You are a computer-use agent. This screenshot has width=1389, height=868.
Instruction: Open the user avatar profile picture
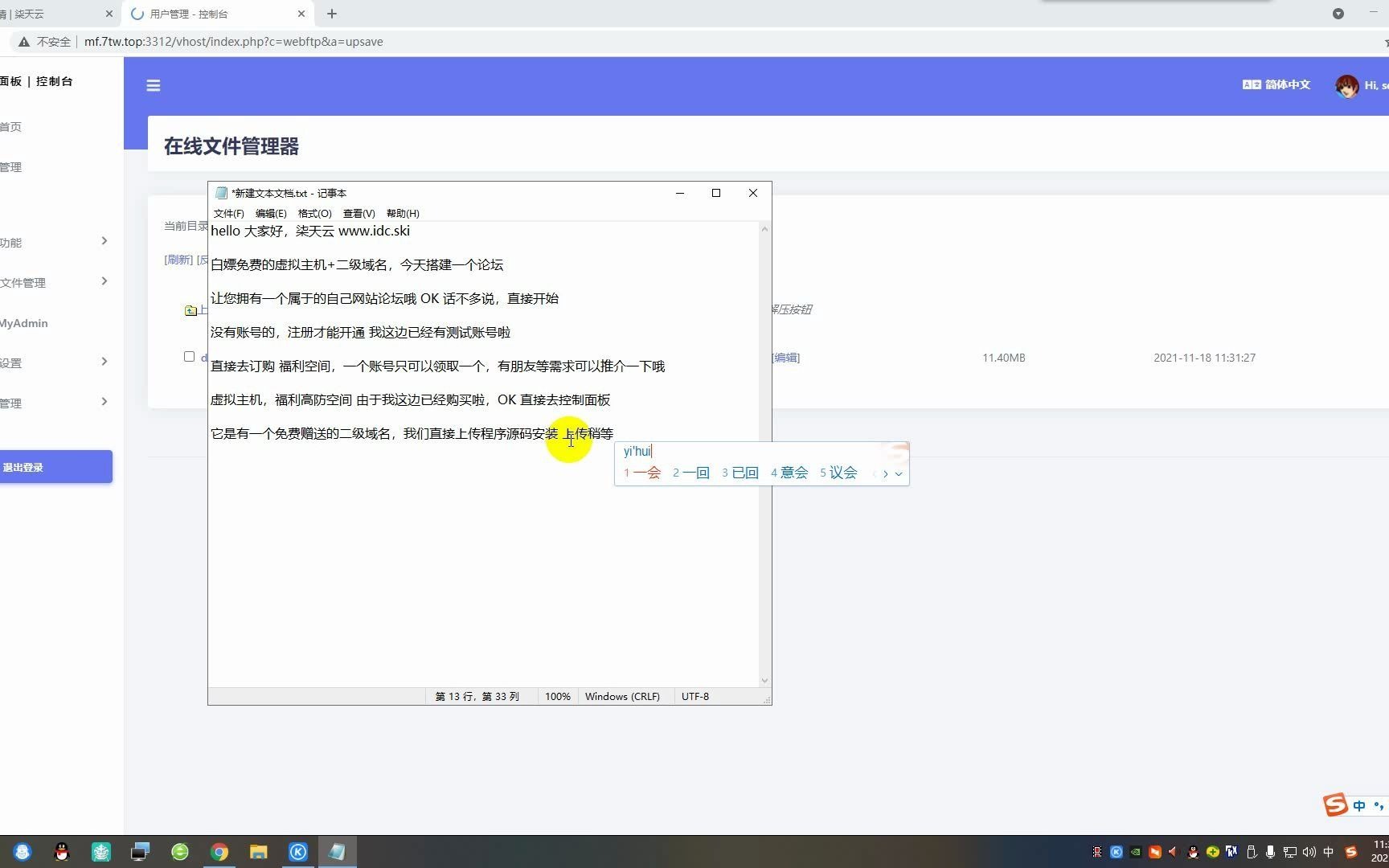[1347, 85]
